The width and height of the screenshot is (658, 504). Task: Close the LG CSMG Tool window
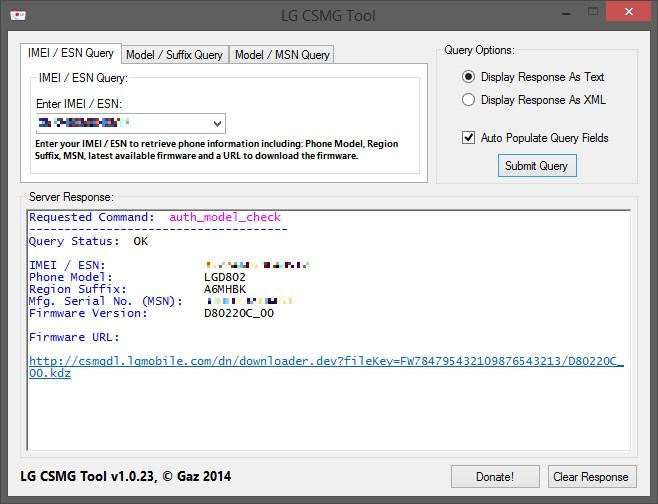(629, 12)
